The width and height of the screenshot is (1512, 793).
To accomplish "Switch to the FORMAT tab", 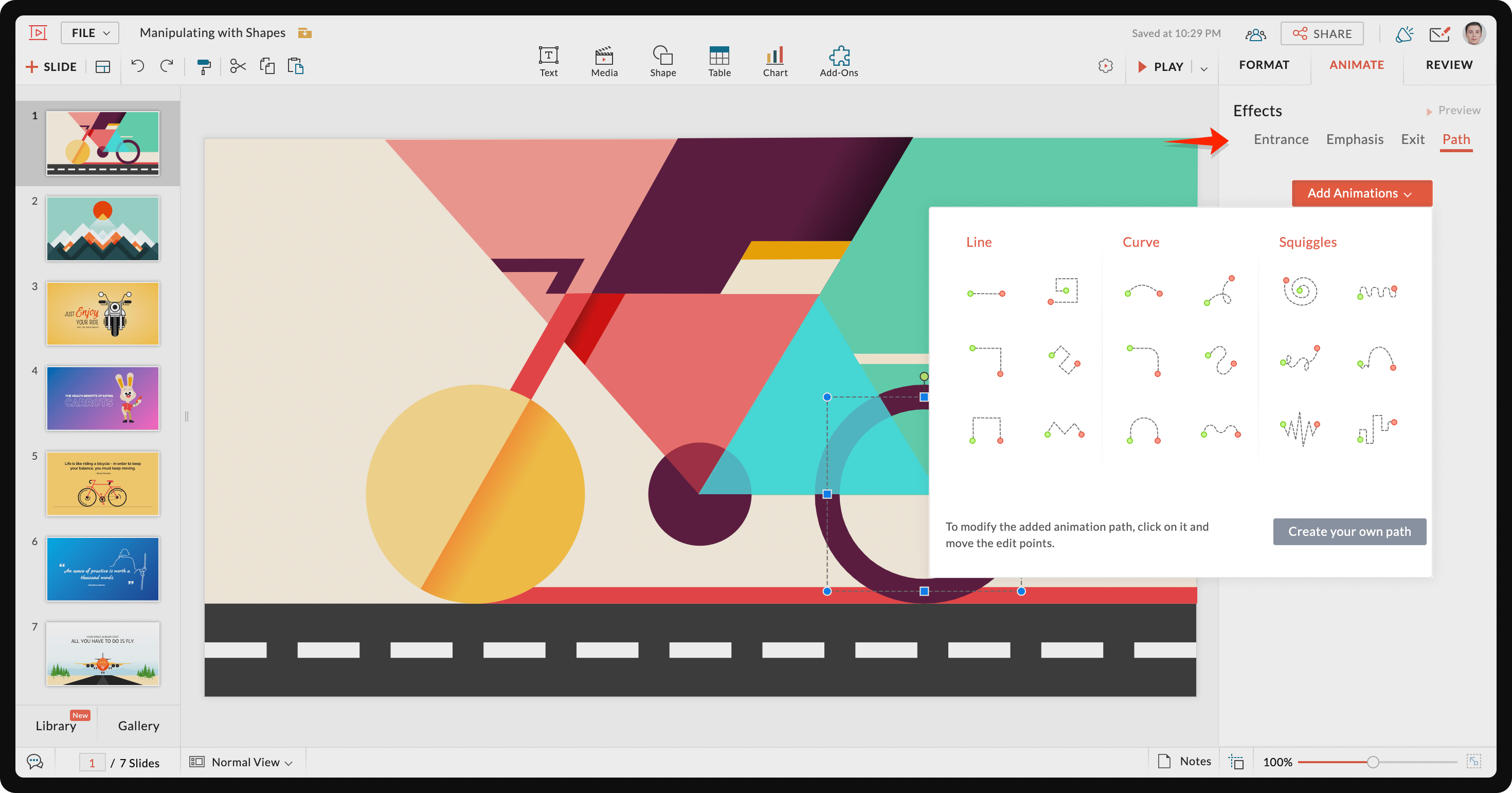I will coord(1264,65).
